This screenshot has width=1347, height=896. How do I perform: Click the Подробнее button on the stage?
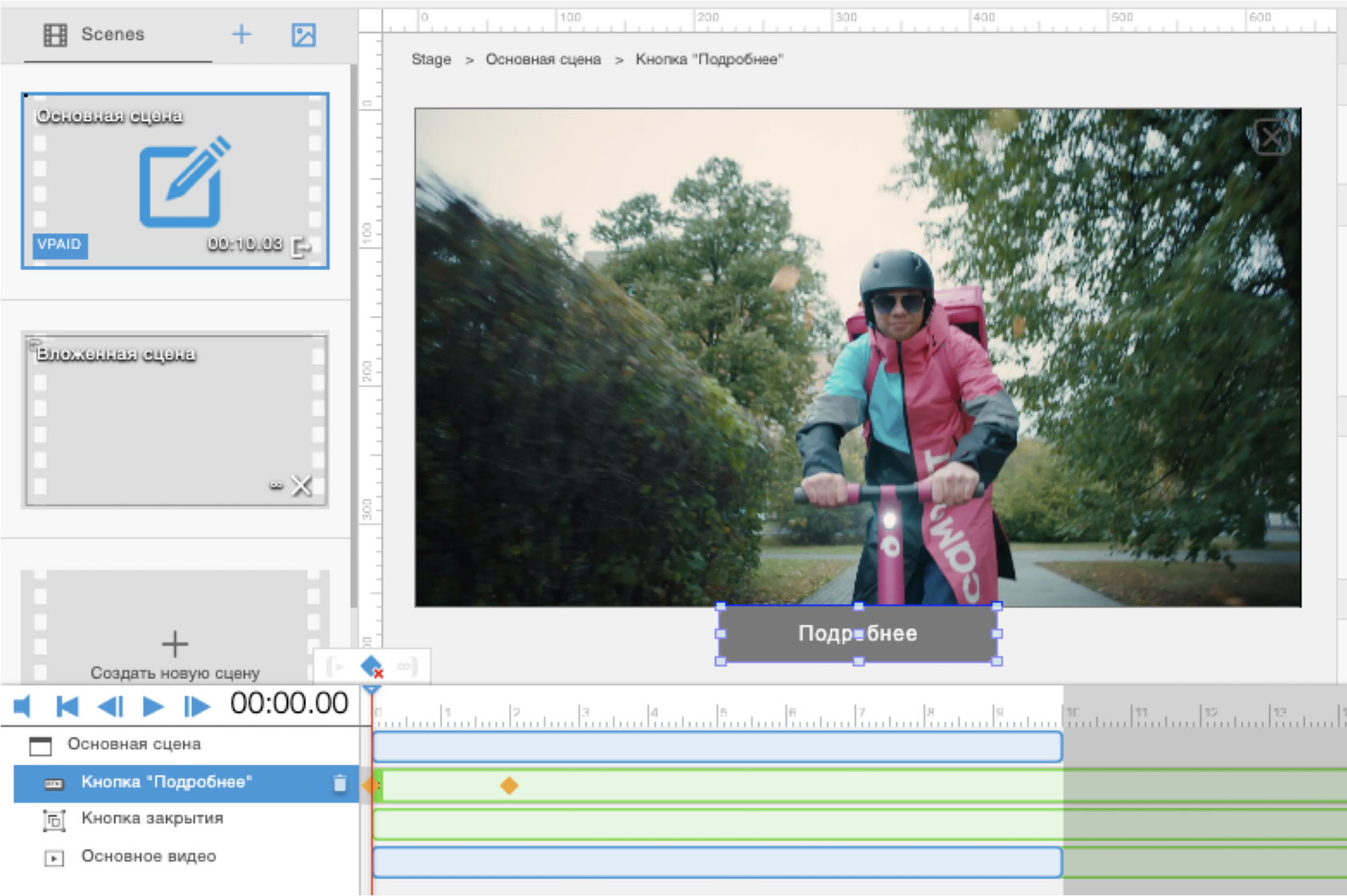(858, 633)
